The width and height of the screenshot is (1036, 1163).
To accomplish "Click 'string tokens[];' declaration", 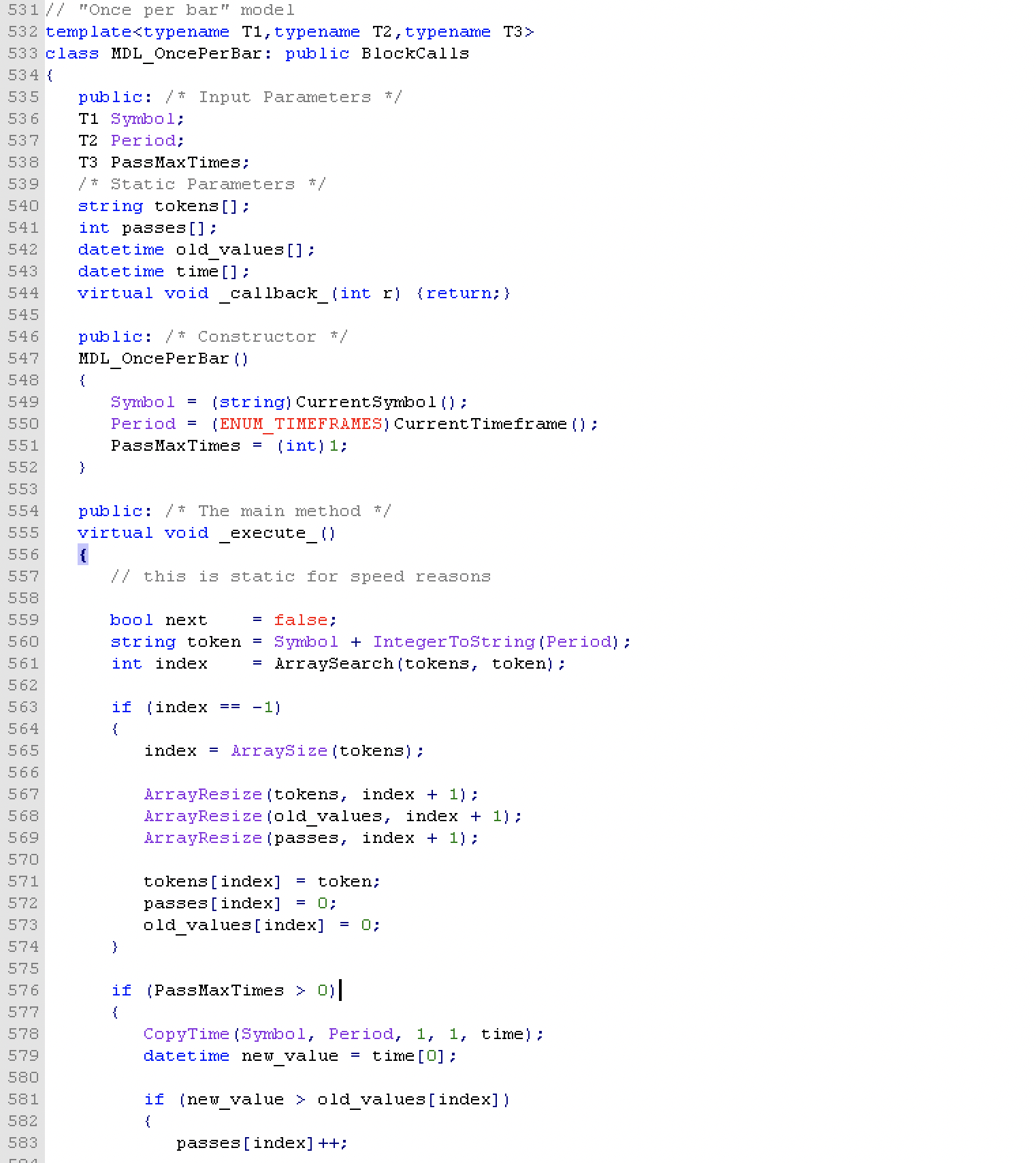I will (164, 206).
